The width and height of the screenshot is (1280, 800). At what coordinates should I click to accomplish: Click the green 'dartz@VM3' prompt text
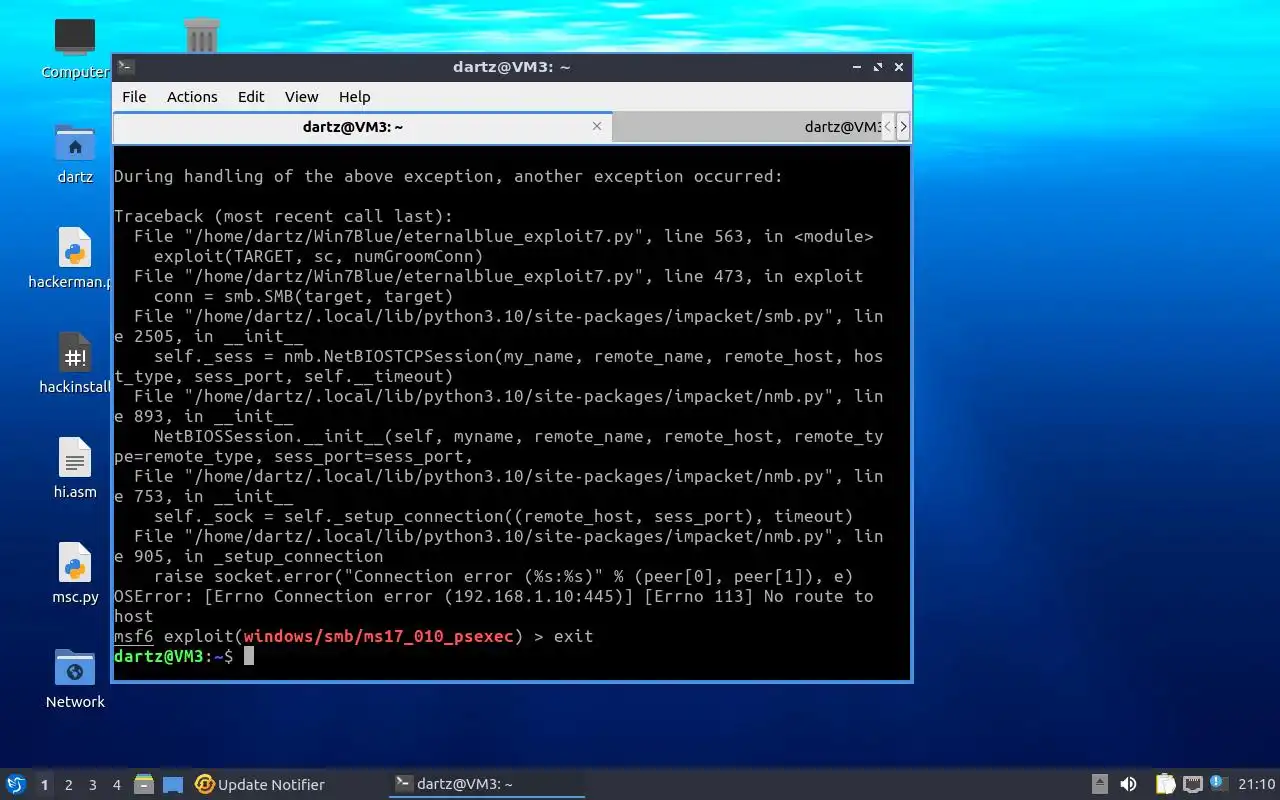(158, 656)
